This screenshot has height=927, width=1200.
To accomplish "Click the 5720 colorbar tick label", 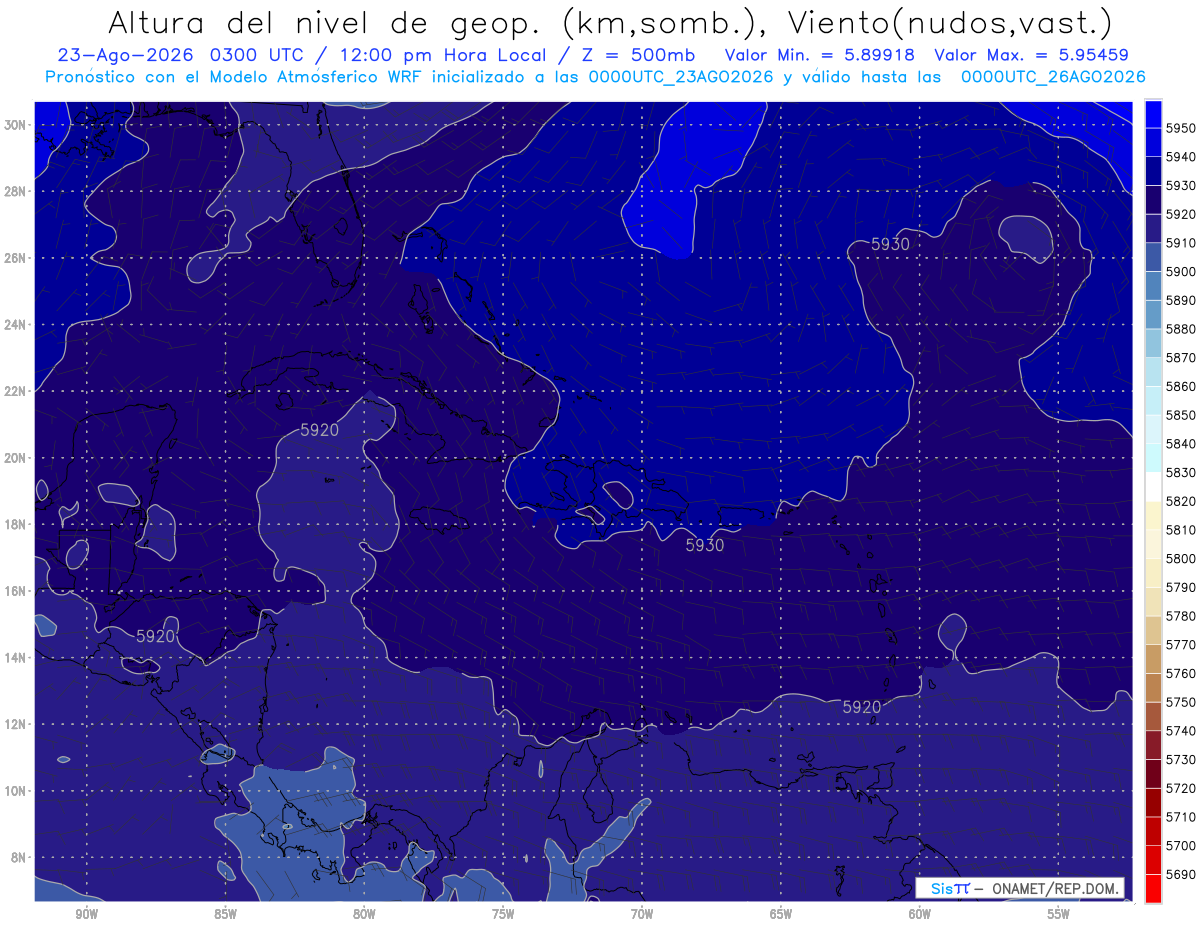I will click(x=1181, y=788).
